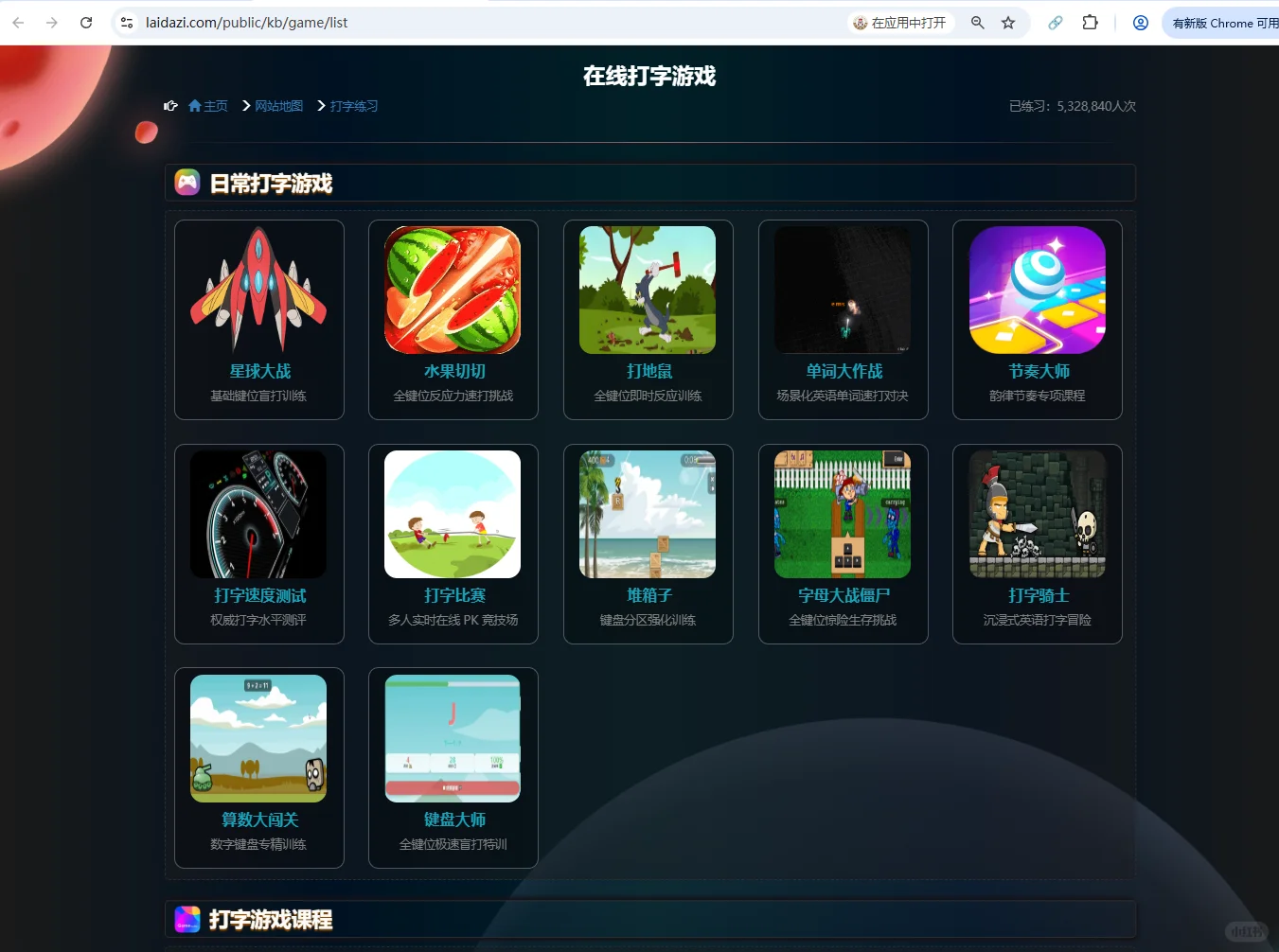Click the 打字骑士 title link
Image resolution: width=1279 pixels, height=952 pixels.
click(x=1039, y=595)
